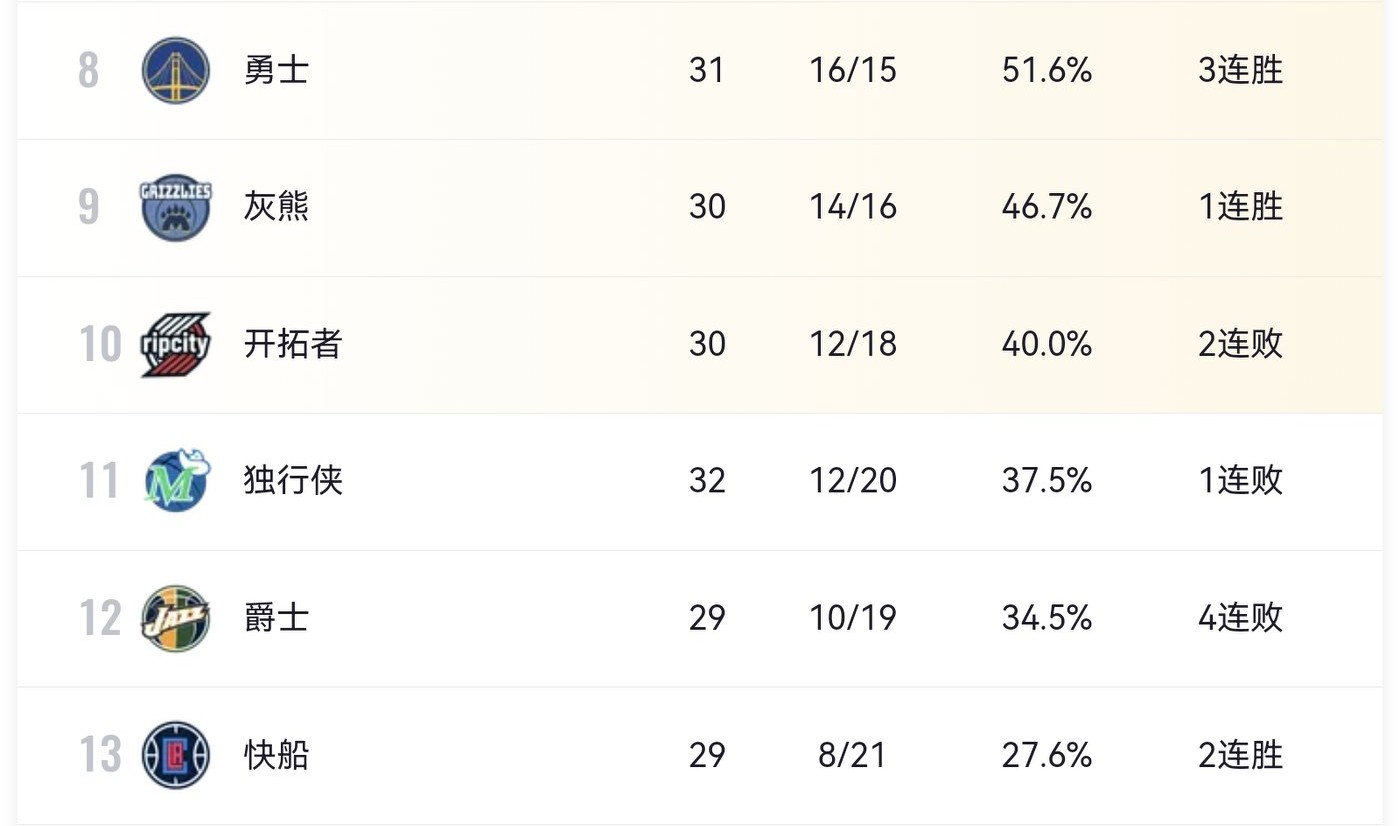The height and width of the screenshot is (826, 1400).
Task: Click rank number 10 in standings
Action: (x=100, y=344)
